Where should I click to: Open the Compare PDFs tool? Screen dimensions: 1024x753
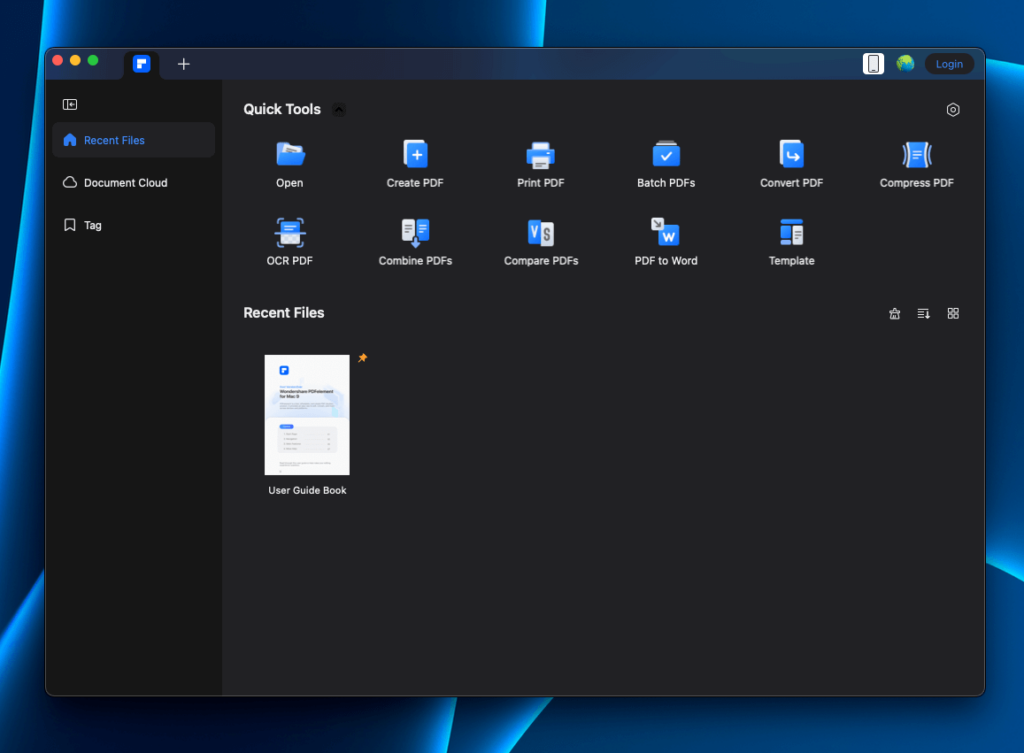point(541,242)
